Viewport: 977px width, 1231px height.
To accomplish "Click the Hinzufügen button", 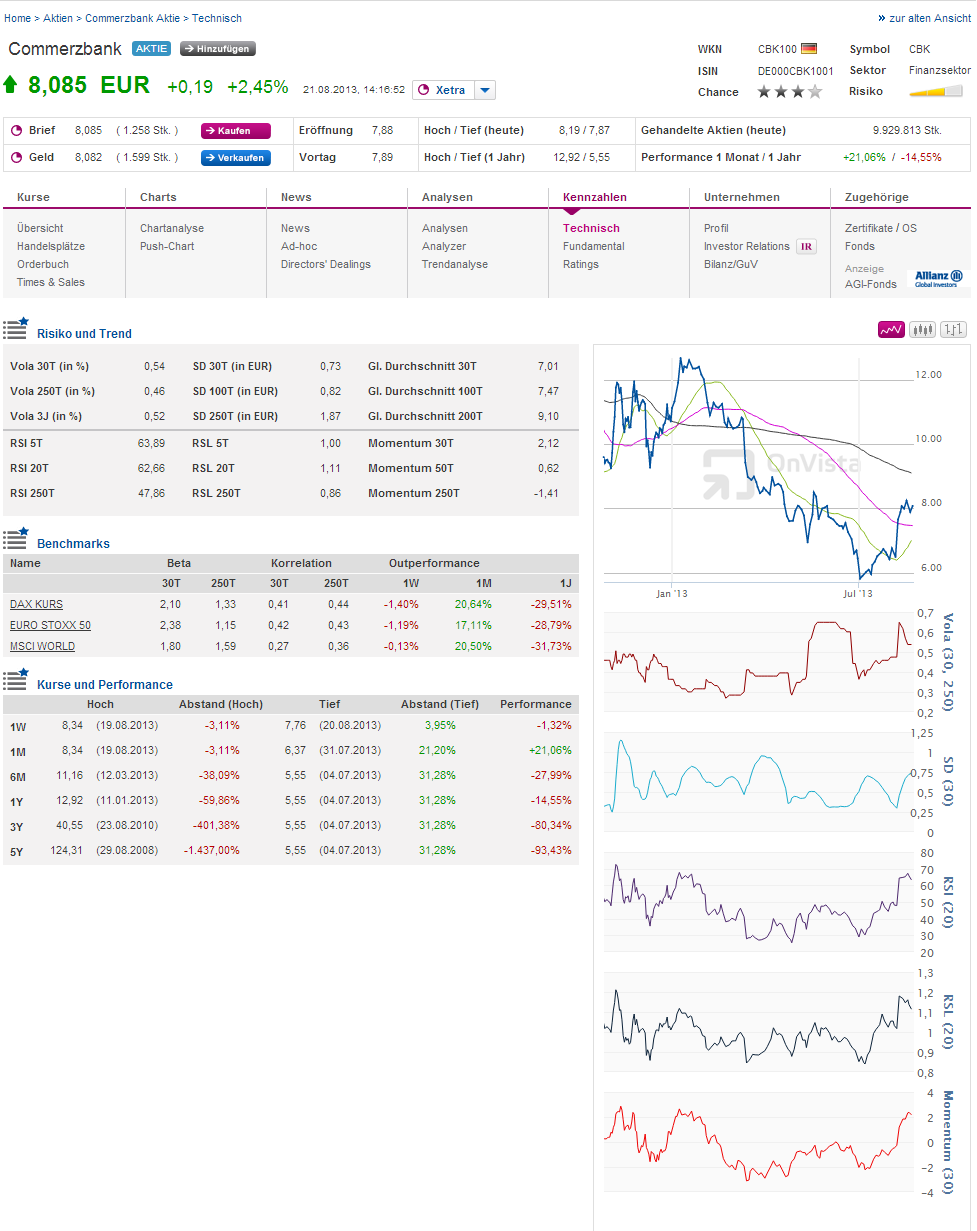I will [218, 48].
